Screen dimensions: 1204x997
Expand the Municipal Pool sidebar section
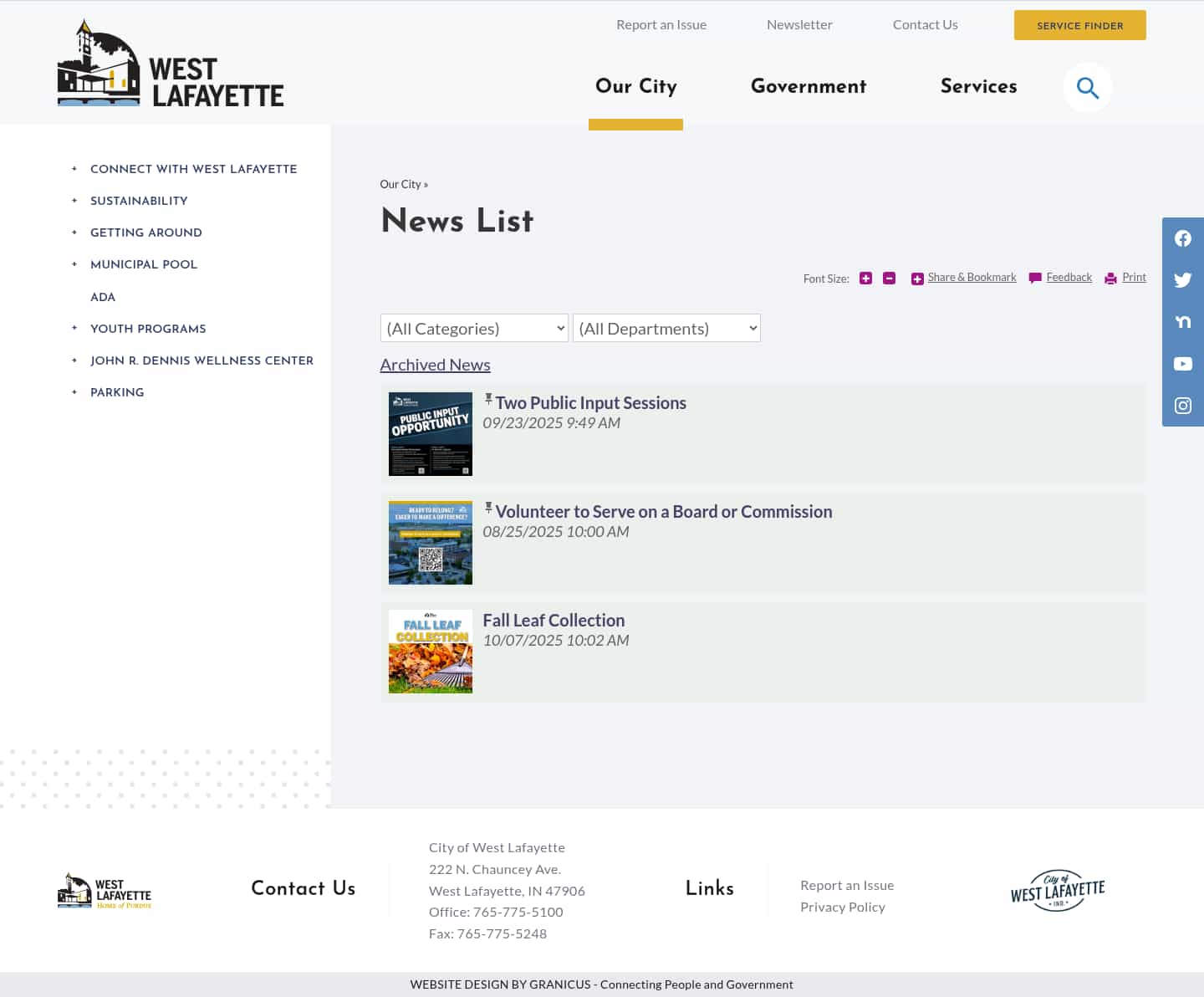pyautogui.click(x=74, y=264)
